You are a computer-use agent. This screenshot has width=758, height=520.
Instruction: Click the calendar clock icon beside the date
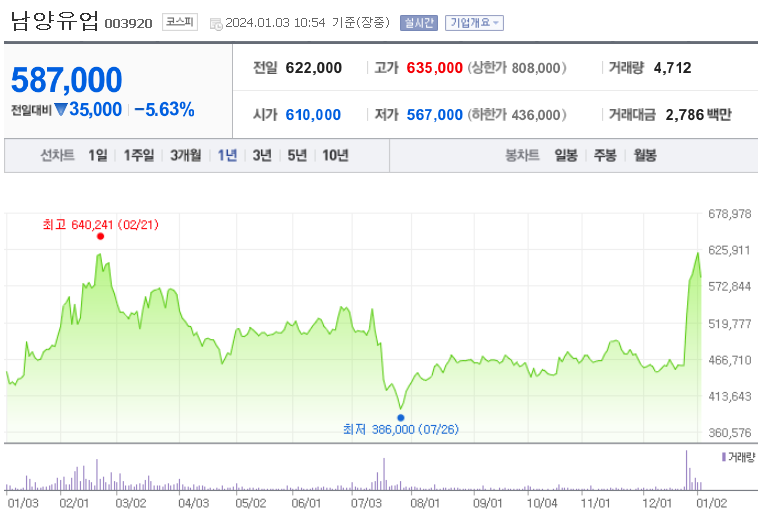point(216,24)
